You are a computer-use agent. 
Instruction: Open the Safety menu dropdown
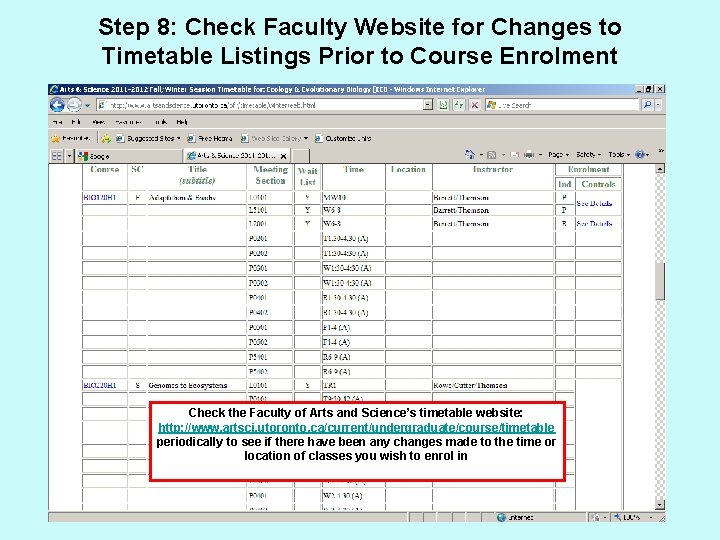pos(588,155)
